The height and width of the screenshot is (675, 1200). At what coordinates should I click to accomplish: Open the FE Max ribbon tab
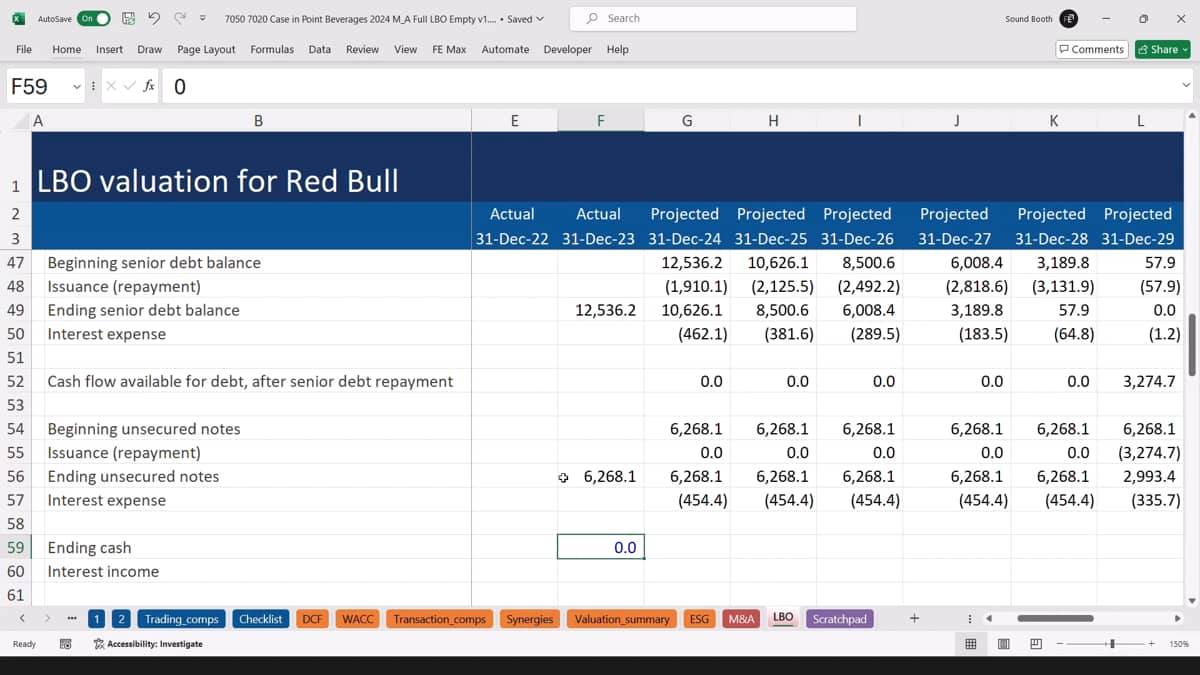point(449,49)
